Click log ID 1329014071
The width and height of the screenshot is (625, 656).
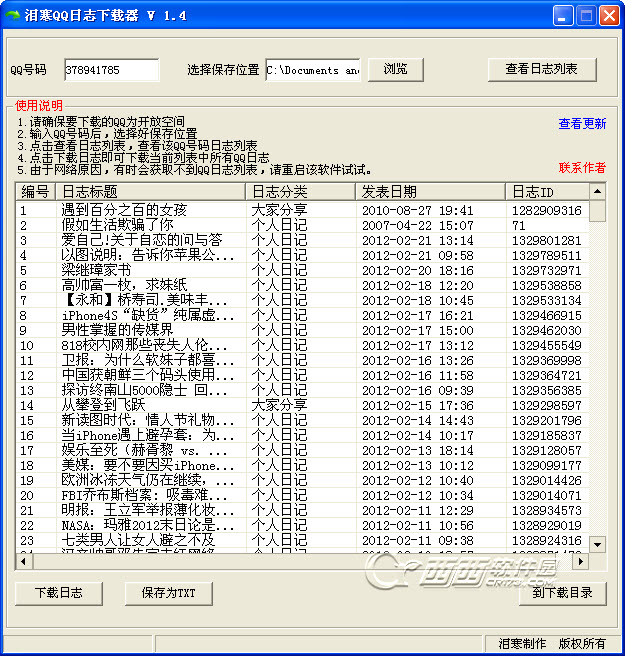547,496
